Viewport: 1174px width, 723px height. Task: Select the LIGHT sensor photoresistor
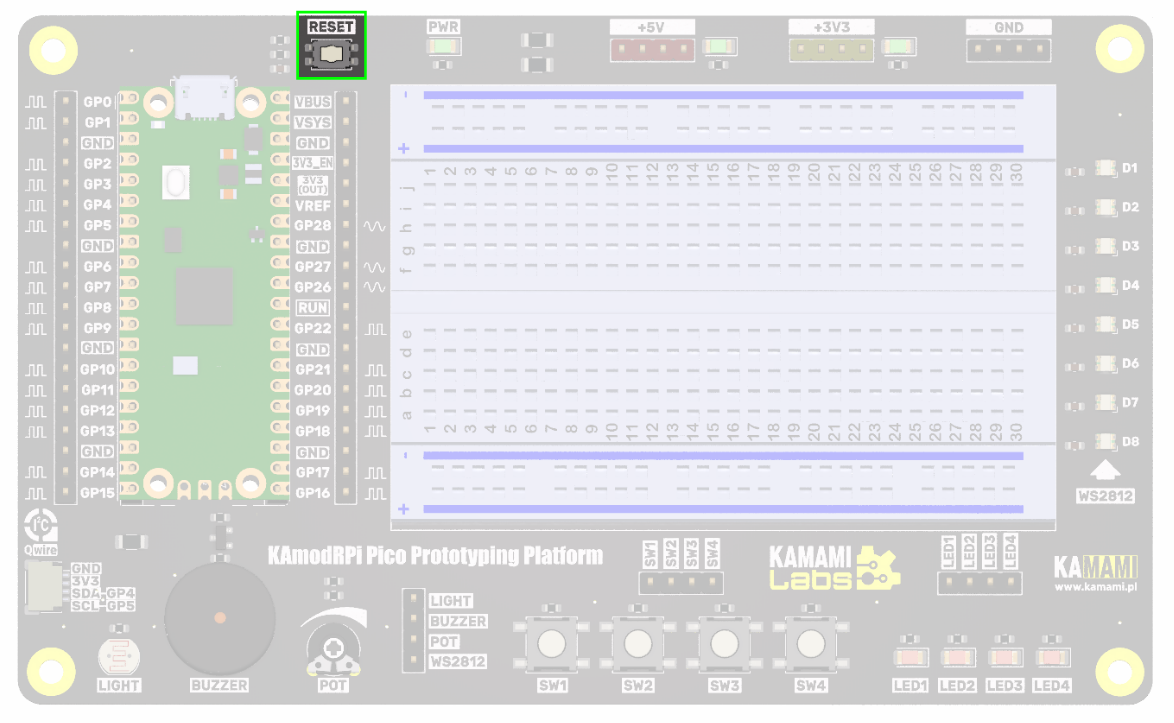119,657
